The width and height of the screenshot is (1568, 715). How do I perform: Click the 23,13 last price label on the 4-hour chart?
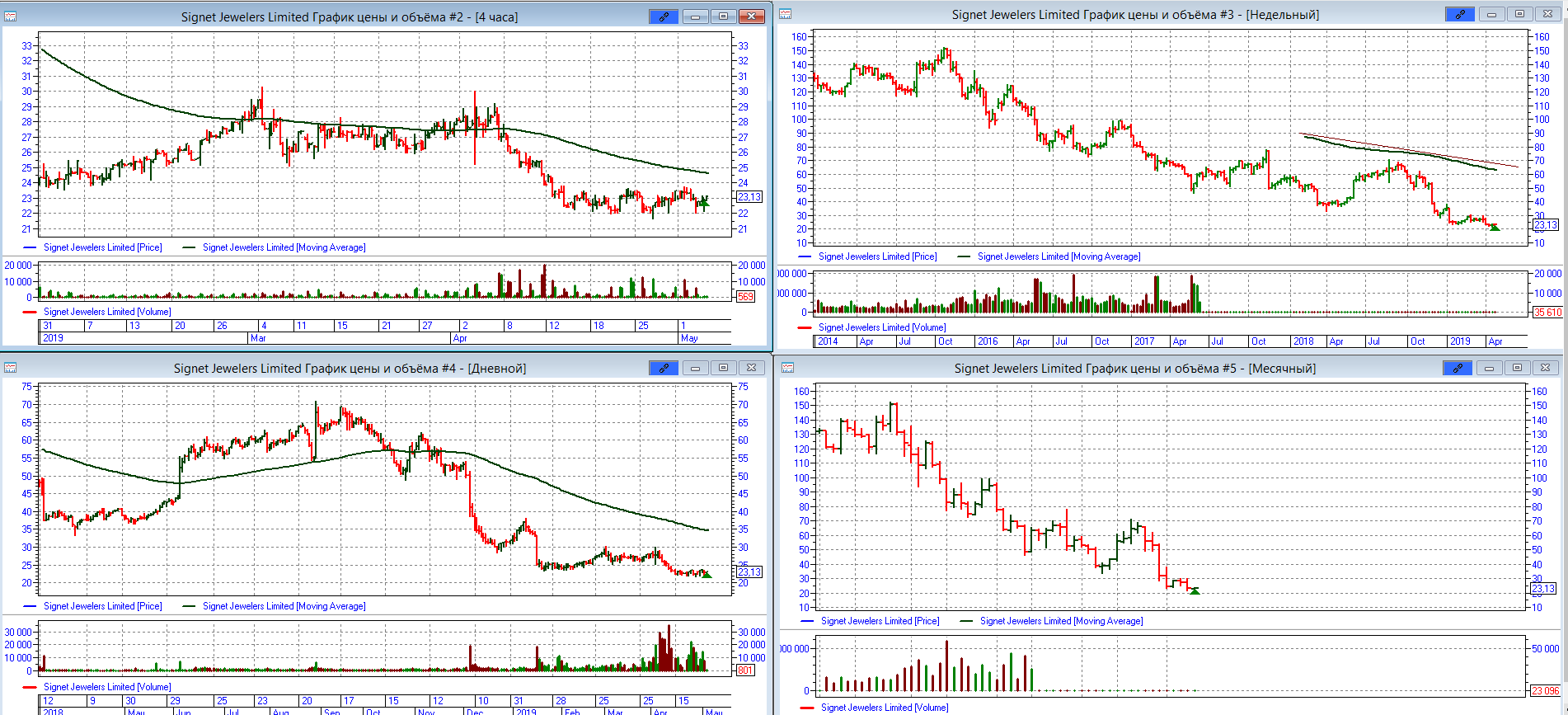pyautogui.click(x=749, y=197)
